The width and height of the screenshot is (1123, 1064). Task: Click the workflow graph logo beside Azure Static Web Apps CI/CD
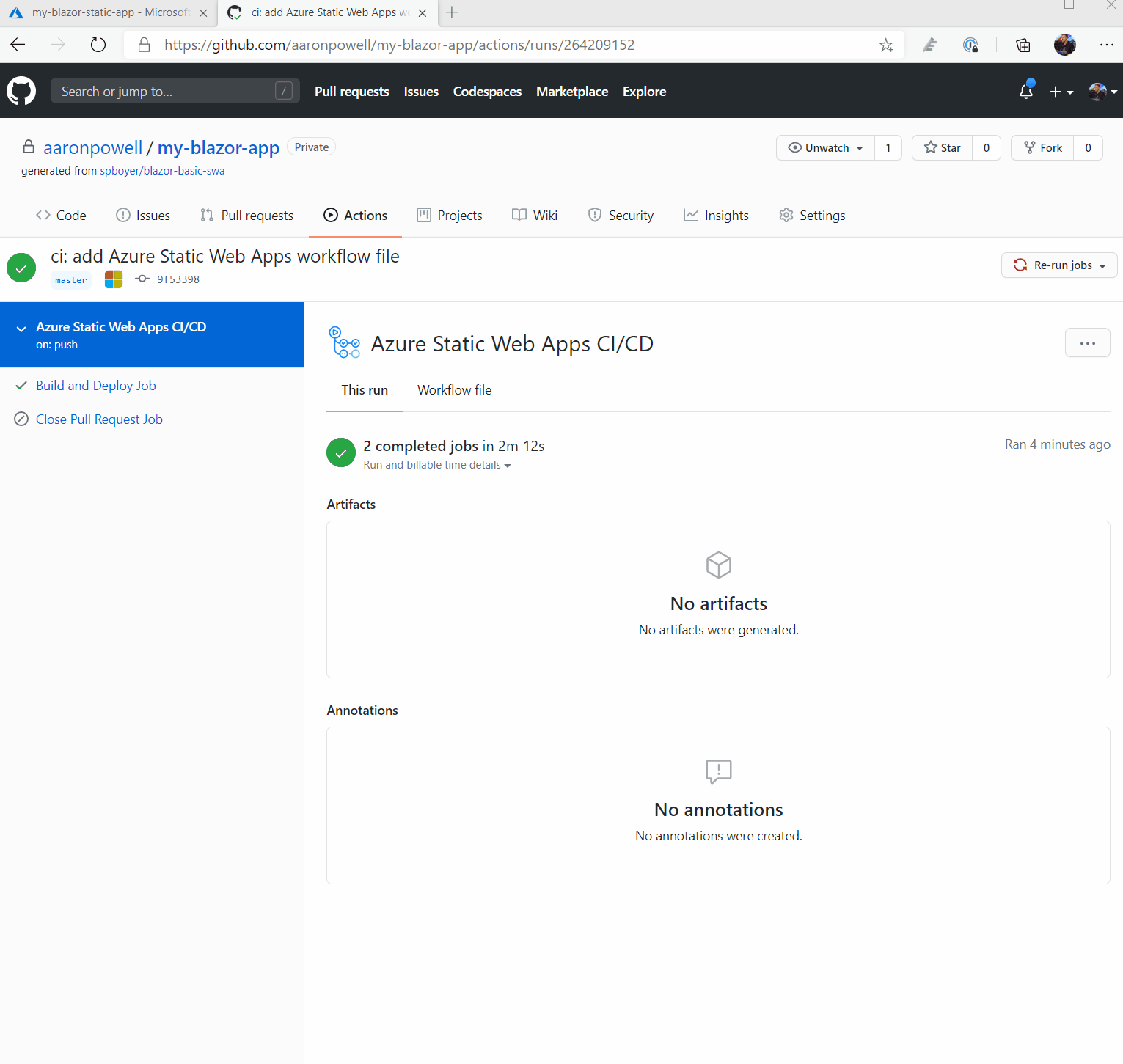345,342
